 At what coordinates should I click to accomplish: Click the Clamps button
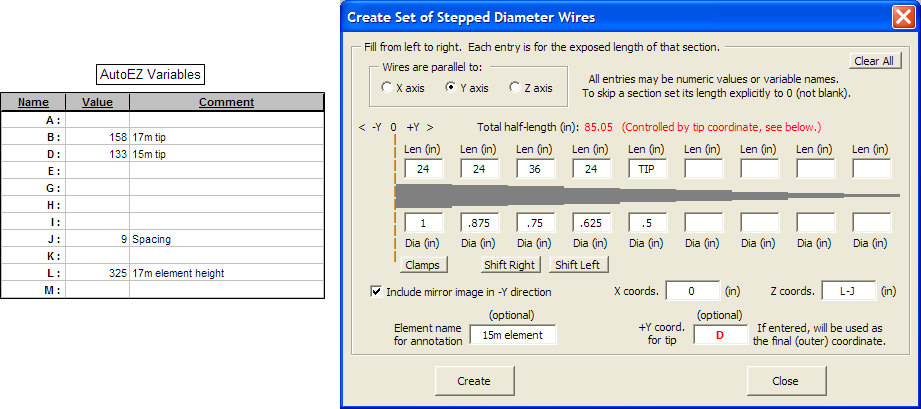[424, 265]
